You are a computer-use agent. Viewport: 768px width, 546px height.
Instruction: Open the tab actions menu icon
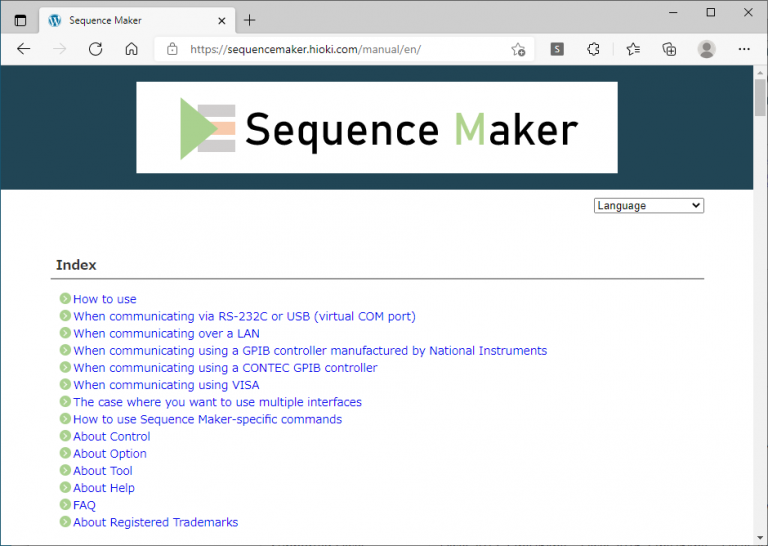coord(20,21)
